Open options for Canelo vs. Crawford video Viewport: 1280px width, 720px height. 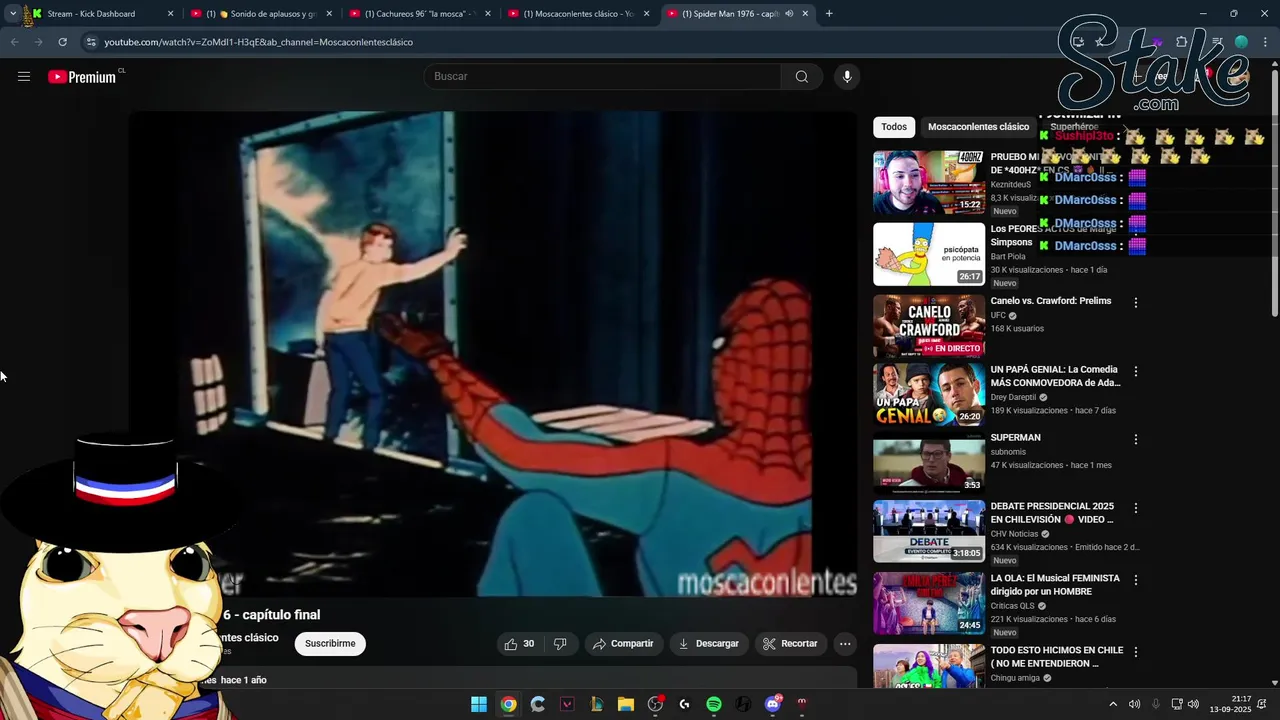[x=1135, y=303]
